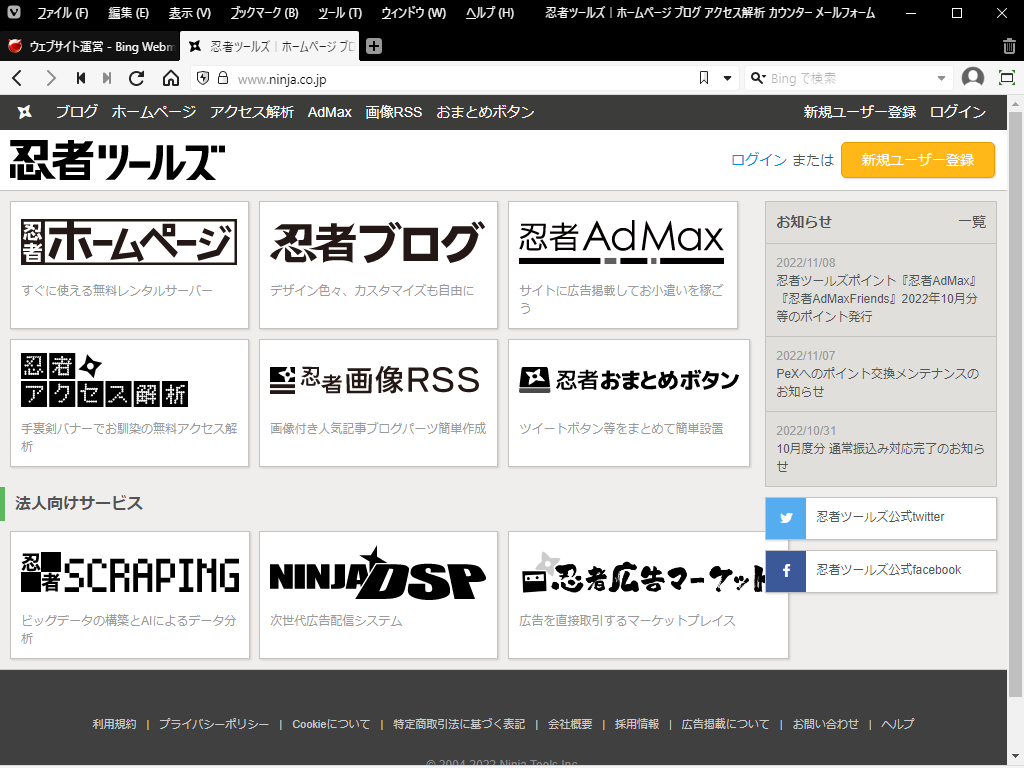The width and height of the screenshot is (1024, 768).
Task: Open the Twitter bird icon link
Action: tap(786, 518)
